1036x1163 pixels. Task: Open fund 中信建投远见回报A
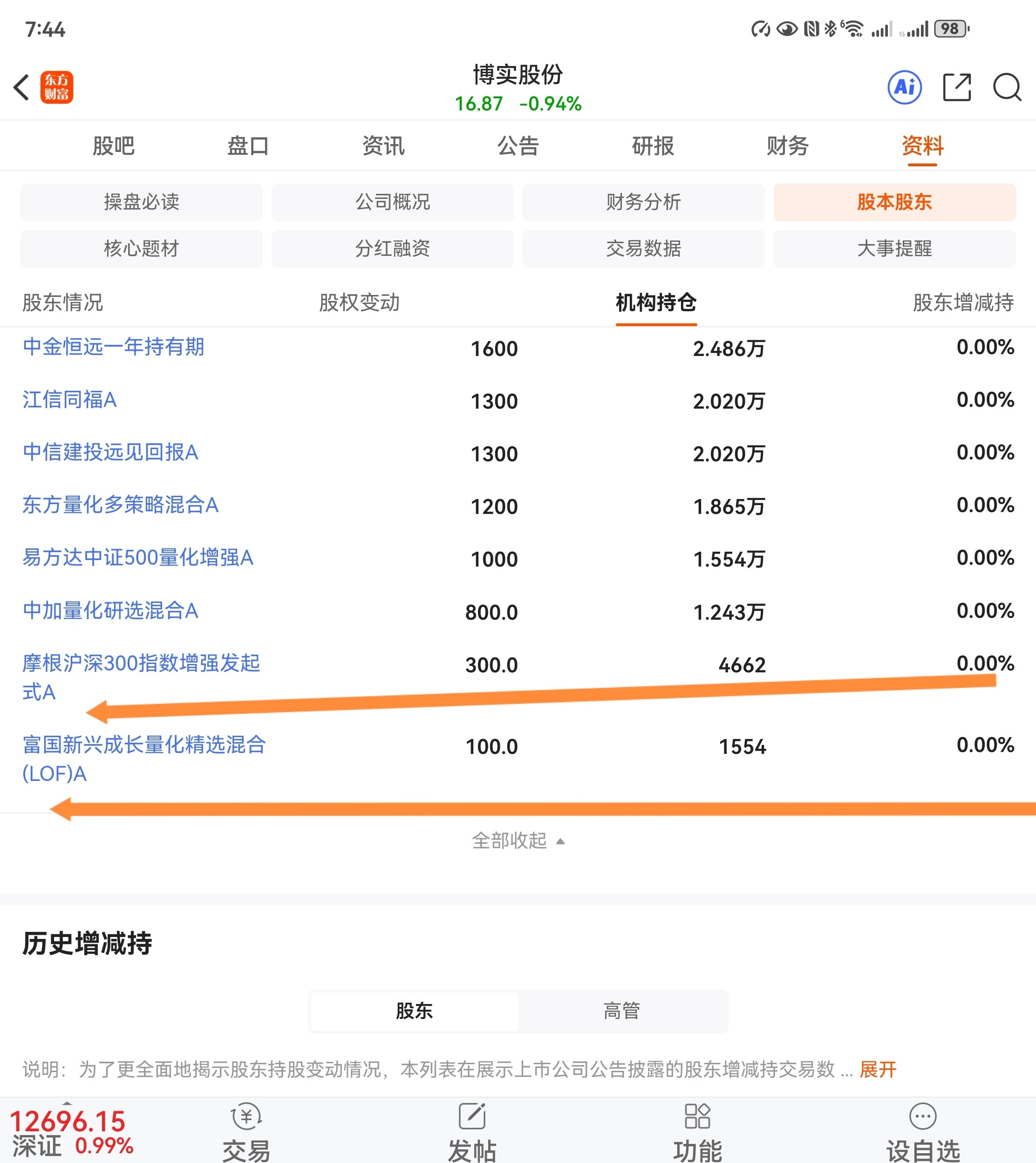coord(110,452)
